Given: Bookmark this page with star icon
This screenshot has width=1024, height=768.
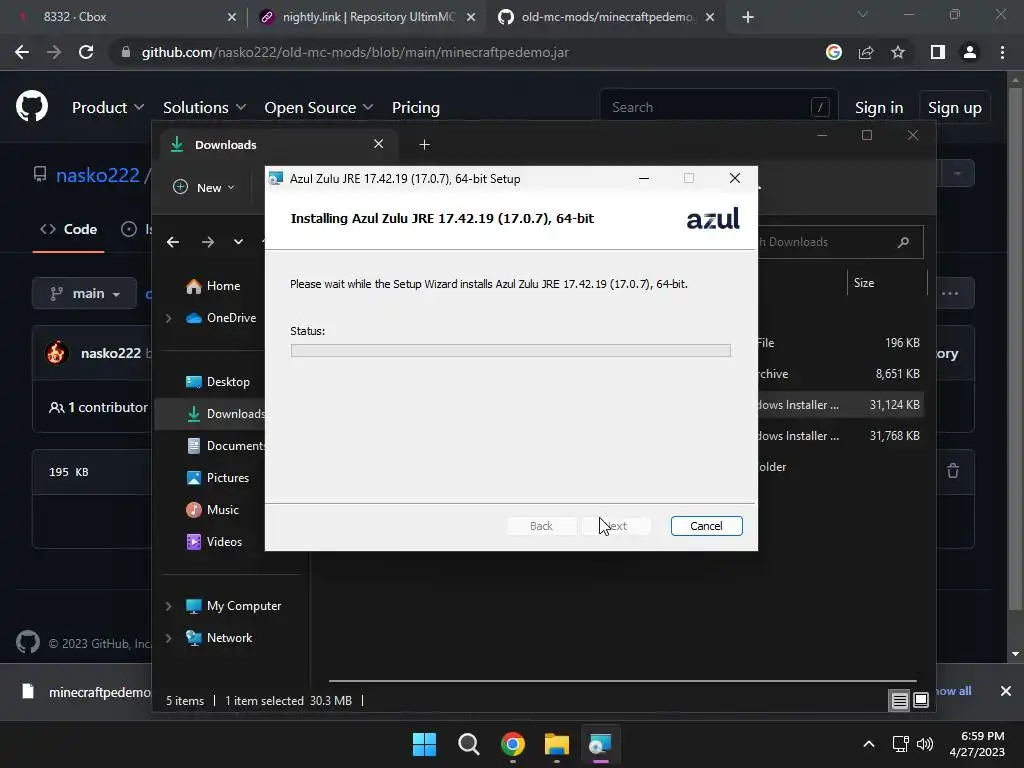Looking at the screenshot, I should pos(898,52).
